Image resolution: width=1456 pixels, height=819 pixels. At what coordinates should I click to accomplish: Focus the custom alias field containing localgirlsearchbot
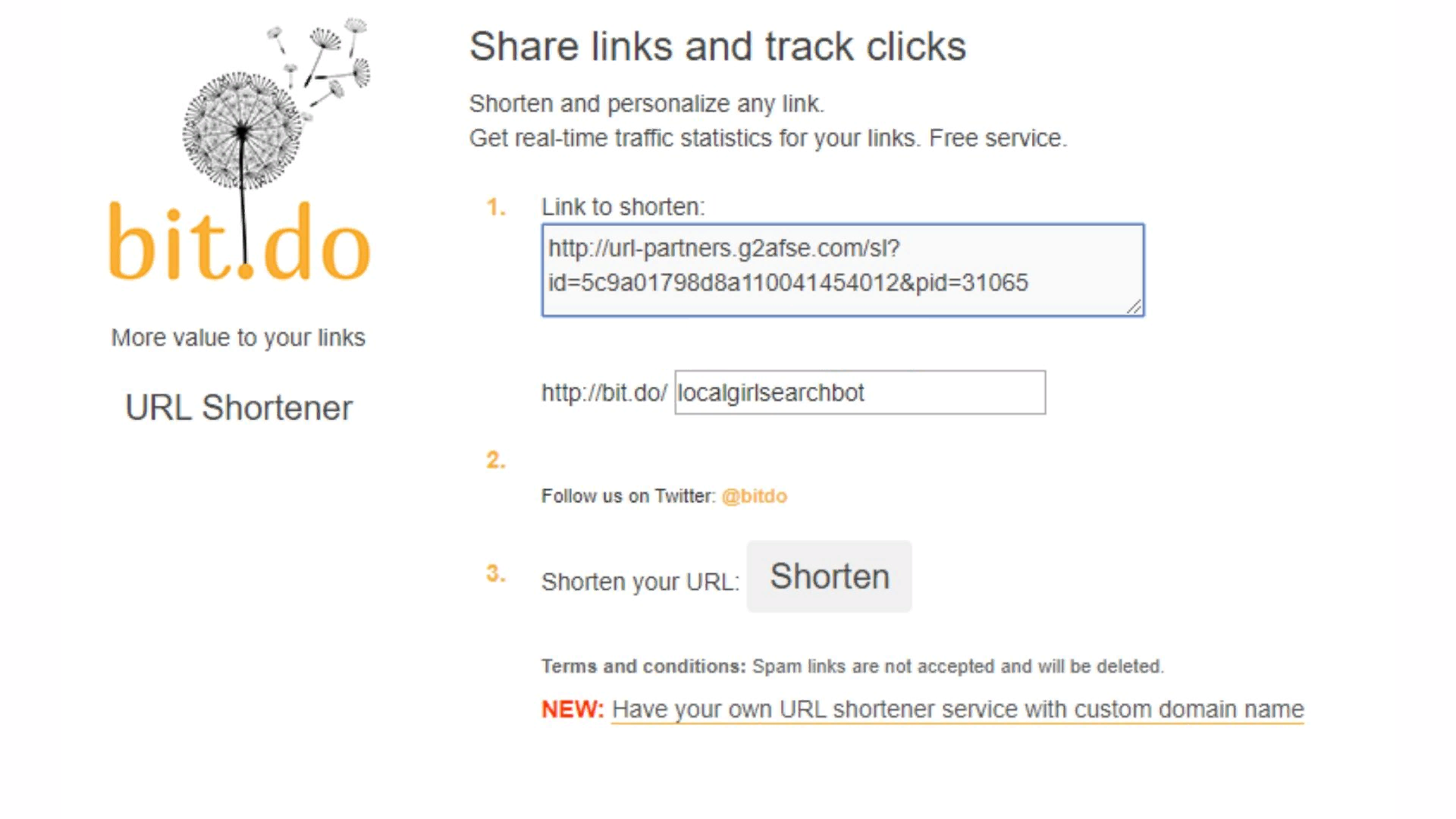pyautogui.click(x=859, y=393)
